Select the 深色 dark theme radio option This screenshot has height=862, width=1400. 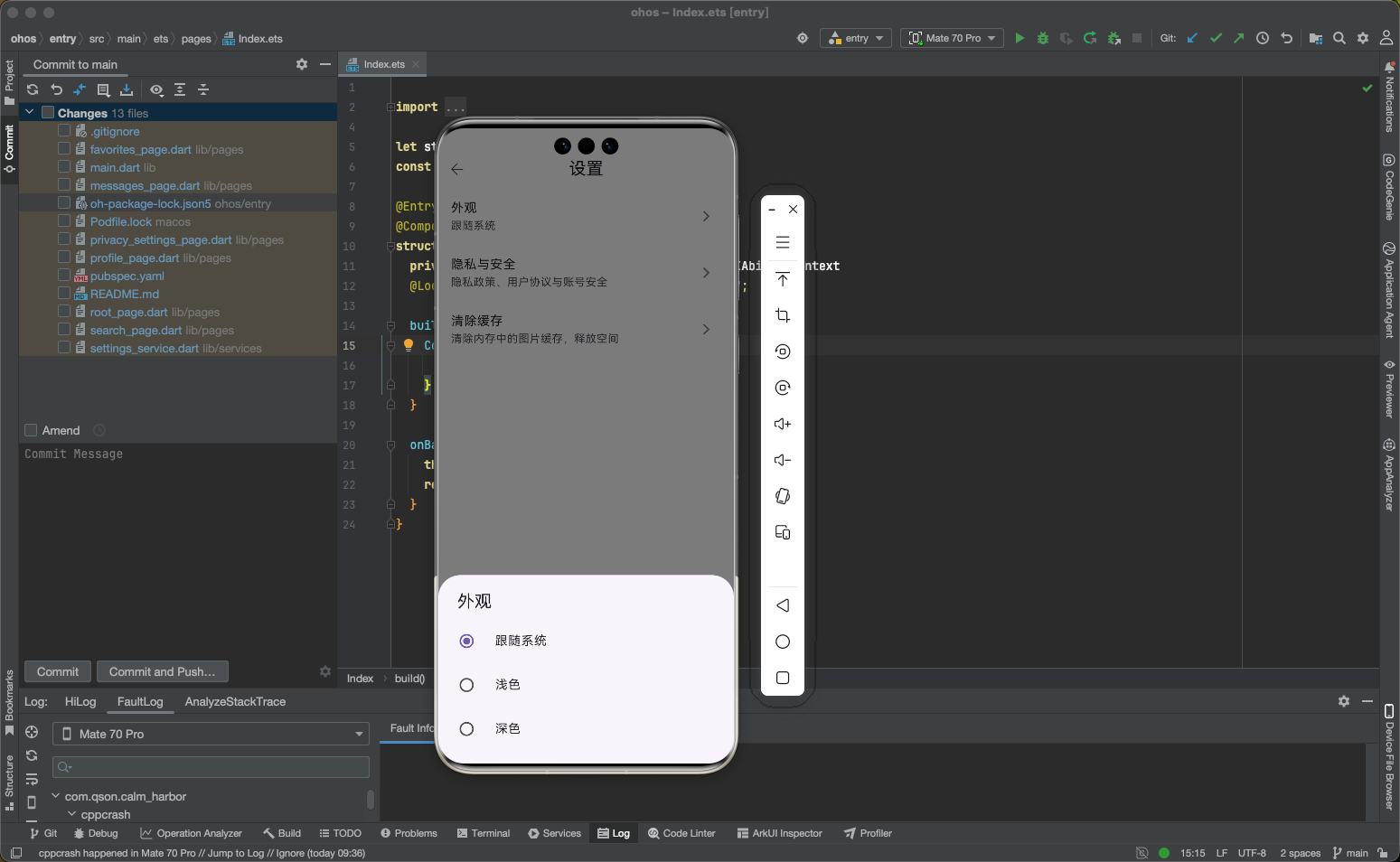coord(466,729)
